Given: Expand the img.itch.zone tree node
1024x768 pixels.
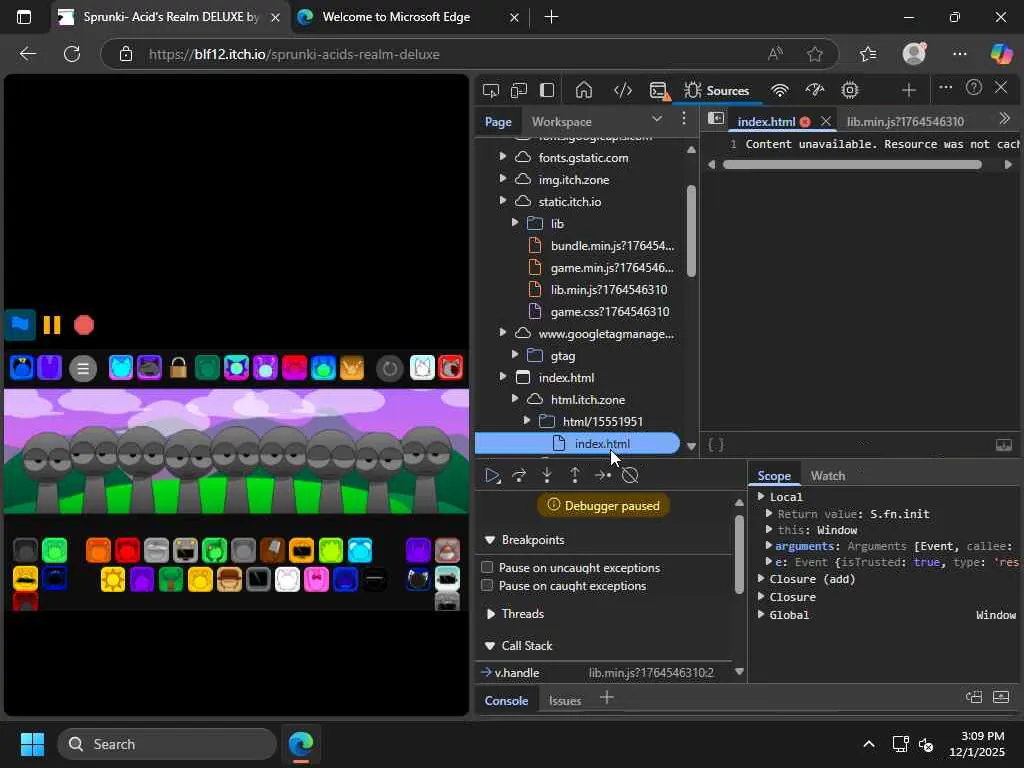Looking at the screenshot, I should pos(503,180).
